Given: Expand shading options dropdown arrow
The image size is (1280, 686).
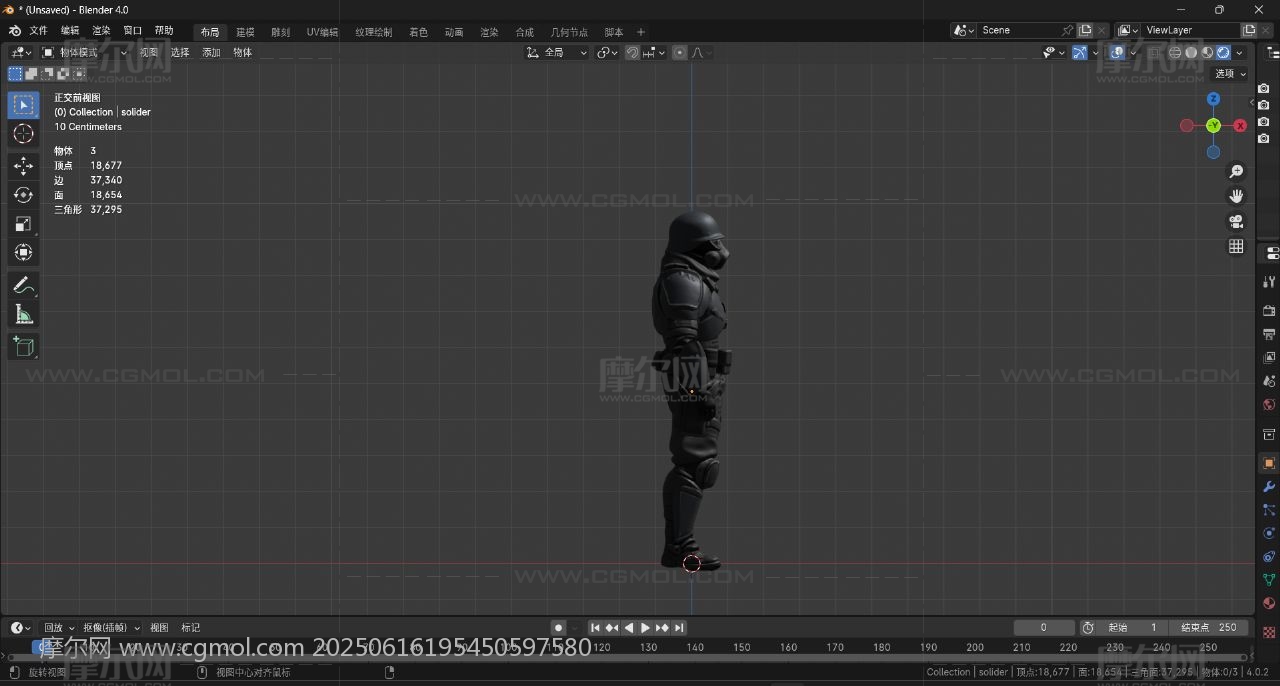Looking at the screenshot, I should click(1240, 52).
